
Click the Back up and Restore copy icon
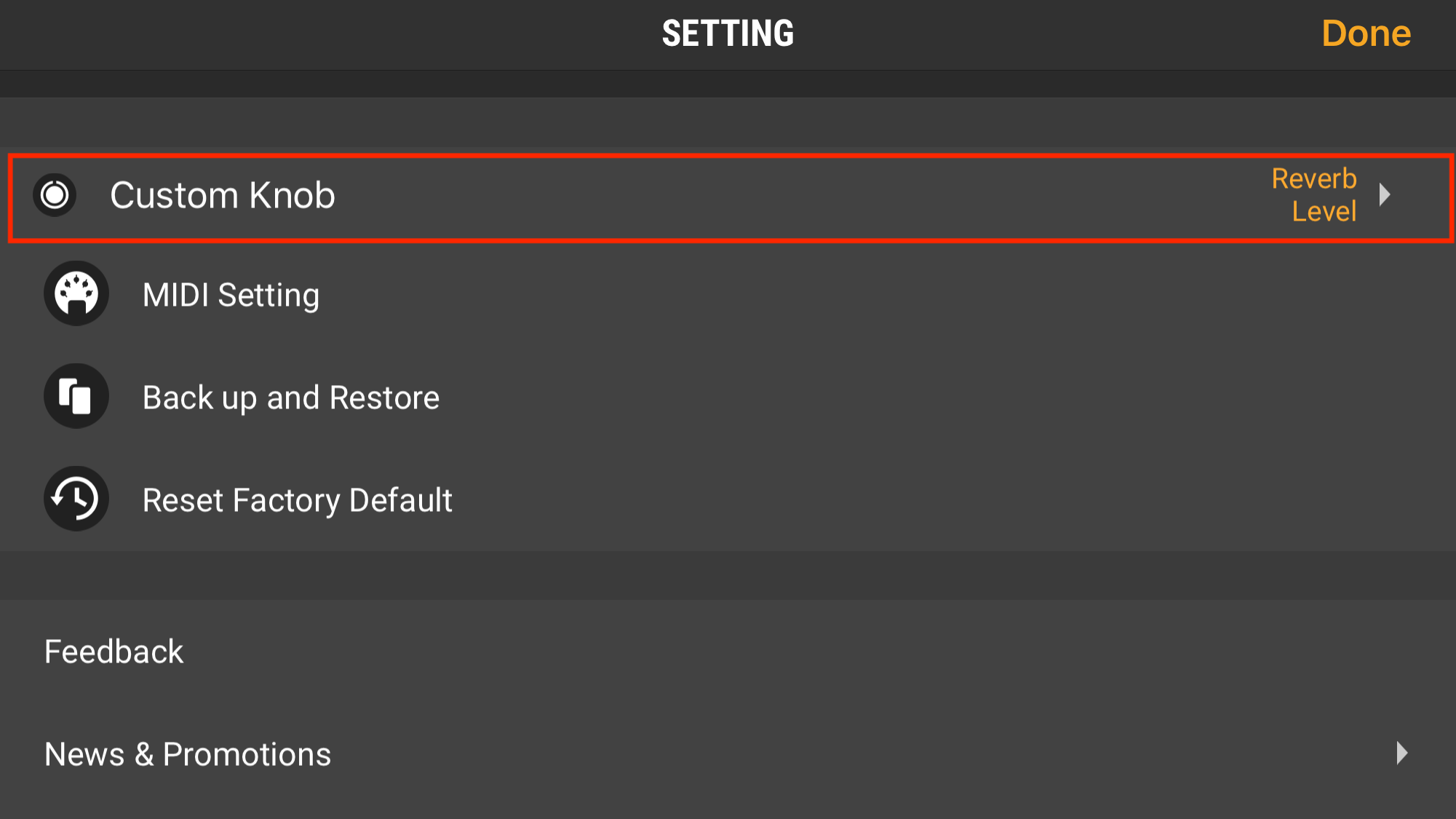click(x=76, y=396)
